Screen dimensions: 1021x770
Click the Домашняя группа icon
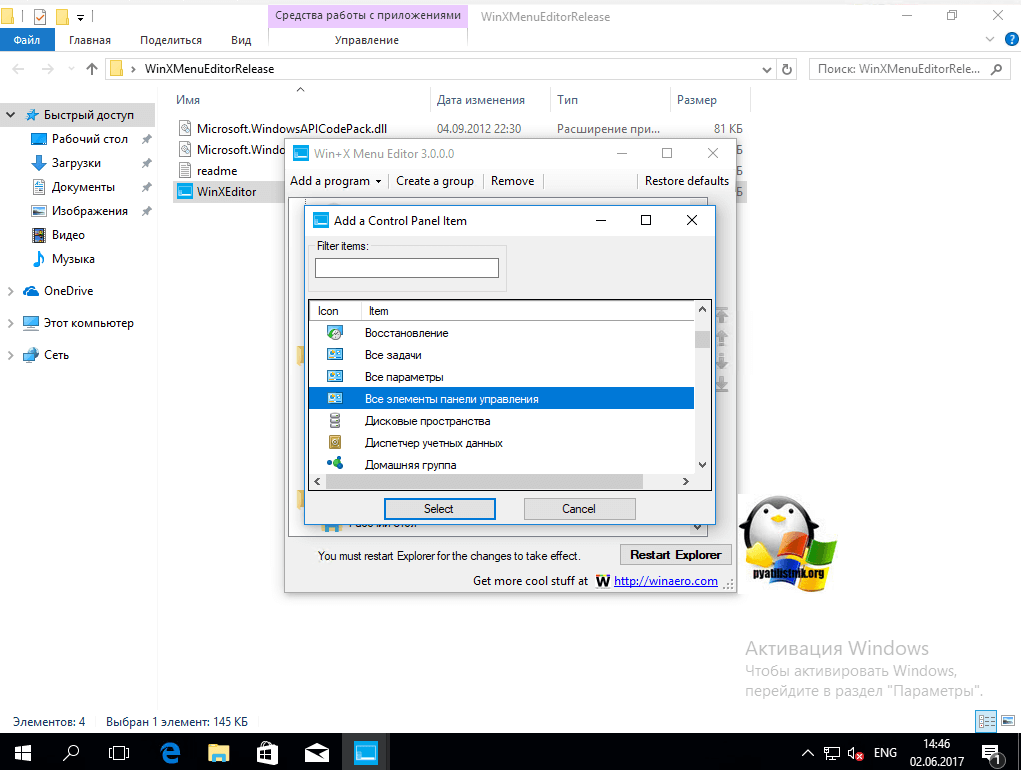(x=336, y=464)
